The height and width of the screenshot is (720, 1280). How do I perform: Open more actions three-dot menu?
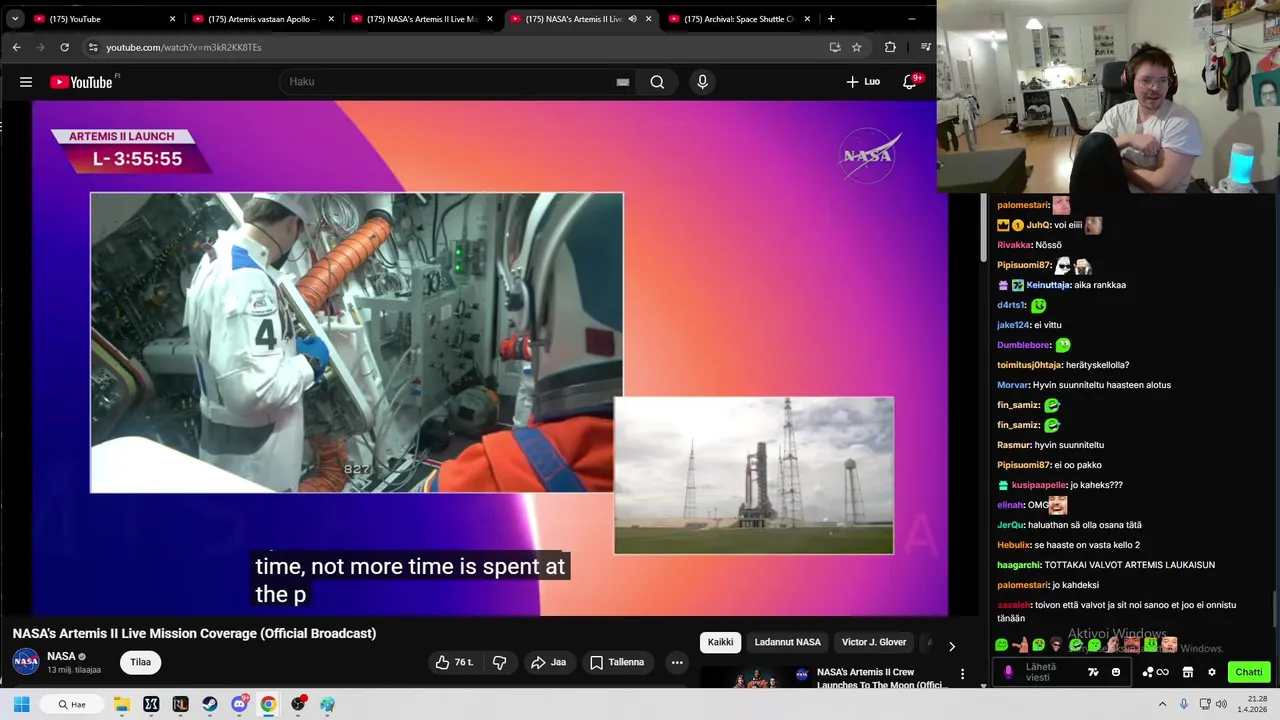click(677, 662)
